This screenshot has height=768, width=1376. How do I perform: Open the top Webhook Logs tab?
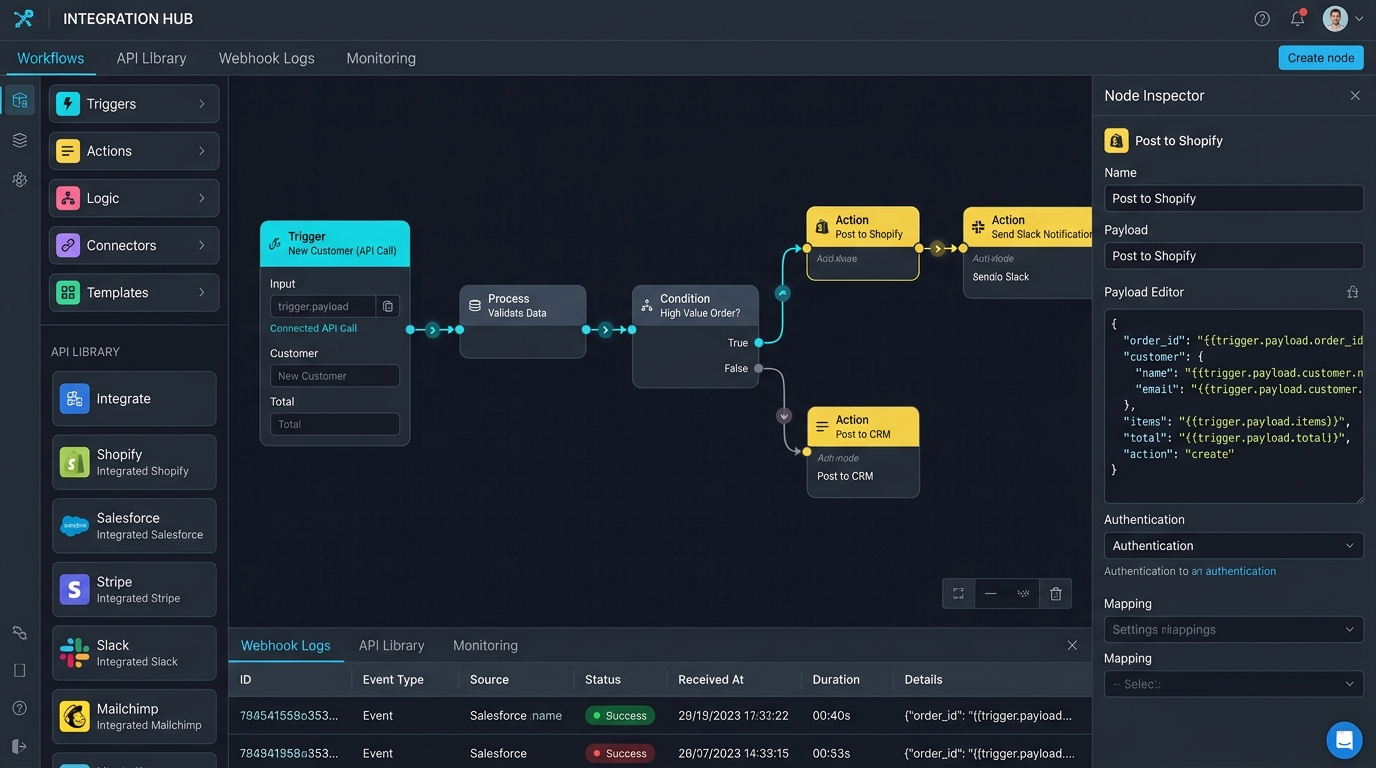(x=267, y=58)
